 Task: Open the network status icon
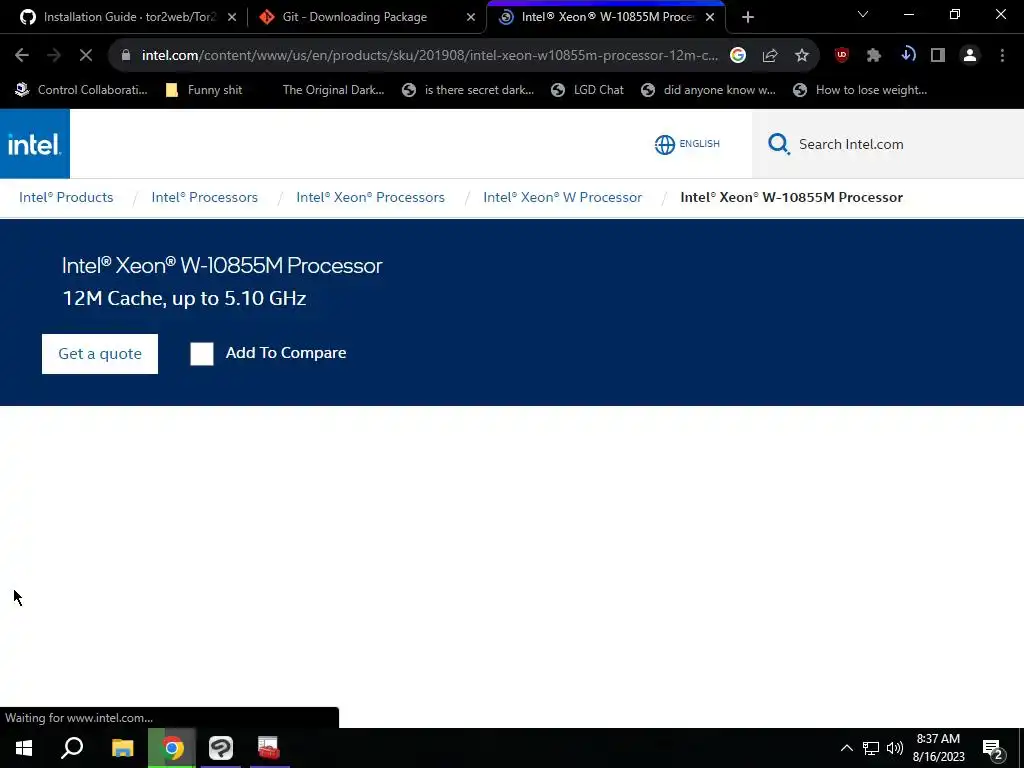(x=871, y=748)
